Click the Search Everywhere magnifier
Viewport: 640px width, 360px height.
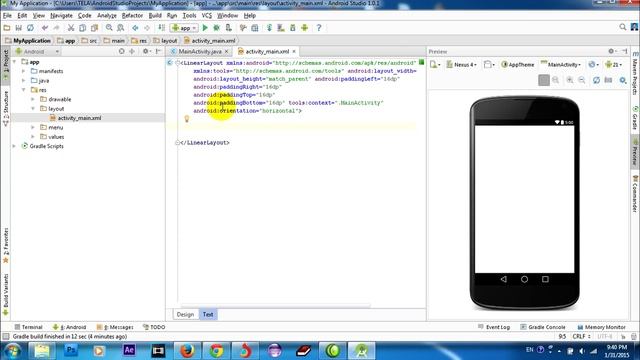(622, 27)
